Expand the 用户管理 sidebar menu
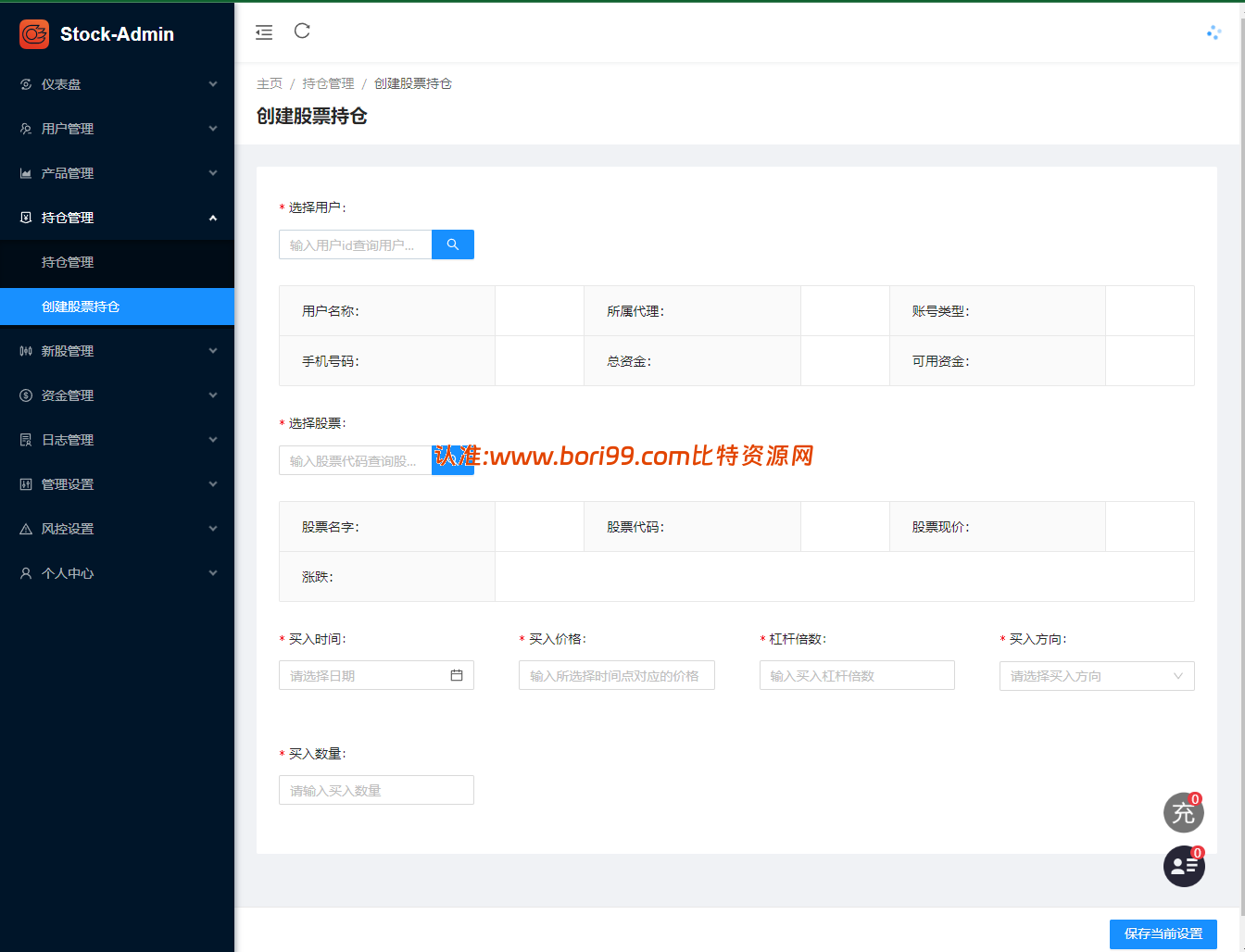This screenshot has width=1245, height=952. pyautogui.click(x=117, y=129)
